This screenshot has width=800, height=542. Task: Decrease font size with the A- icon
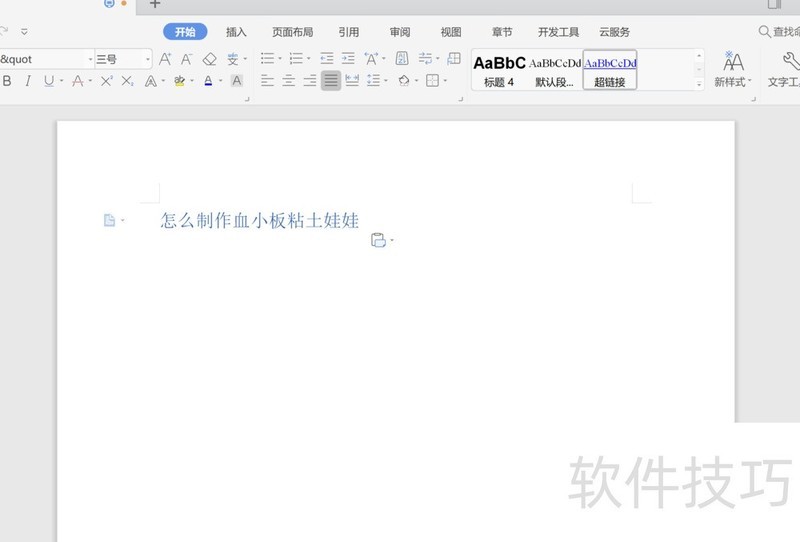click(186, 59)
